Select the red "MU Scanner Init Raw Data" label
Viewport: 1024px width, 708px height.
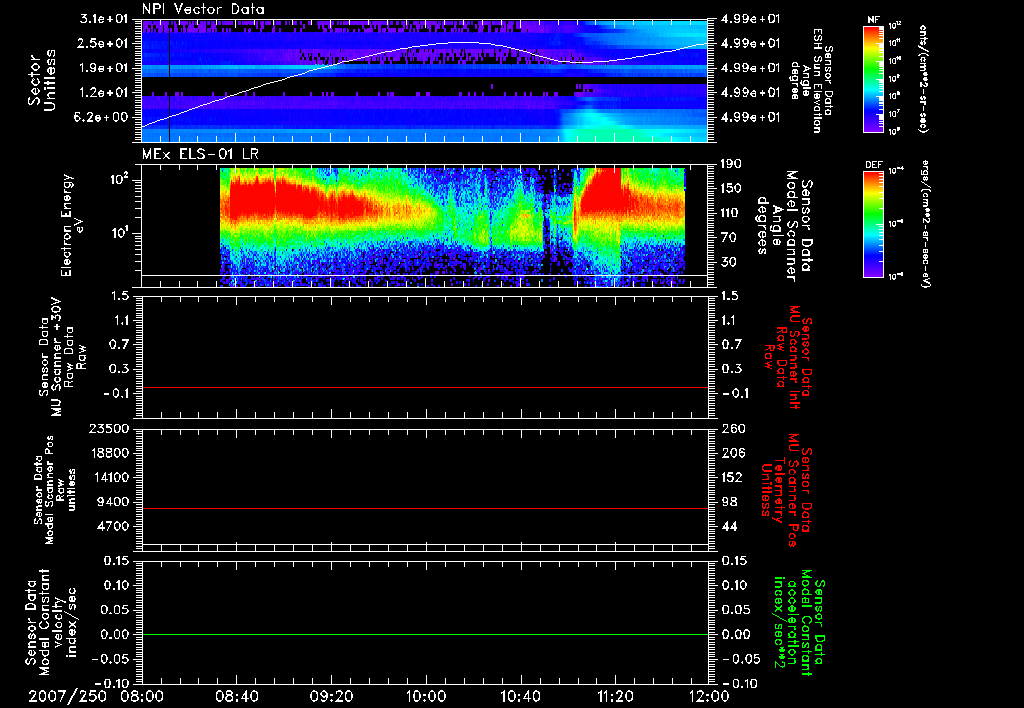point(788,357)
